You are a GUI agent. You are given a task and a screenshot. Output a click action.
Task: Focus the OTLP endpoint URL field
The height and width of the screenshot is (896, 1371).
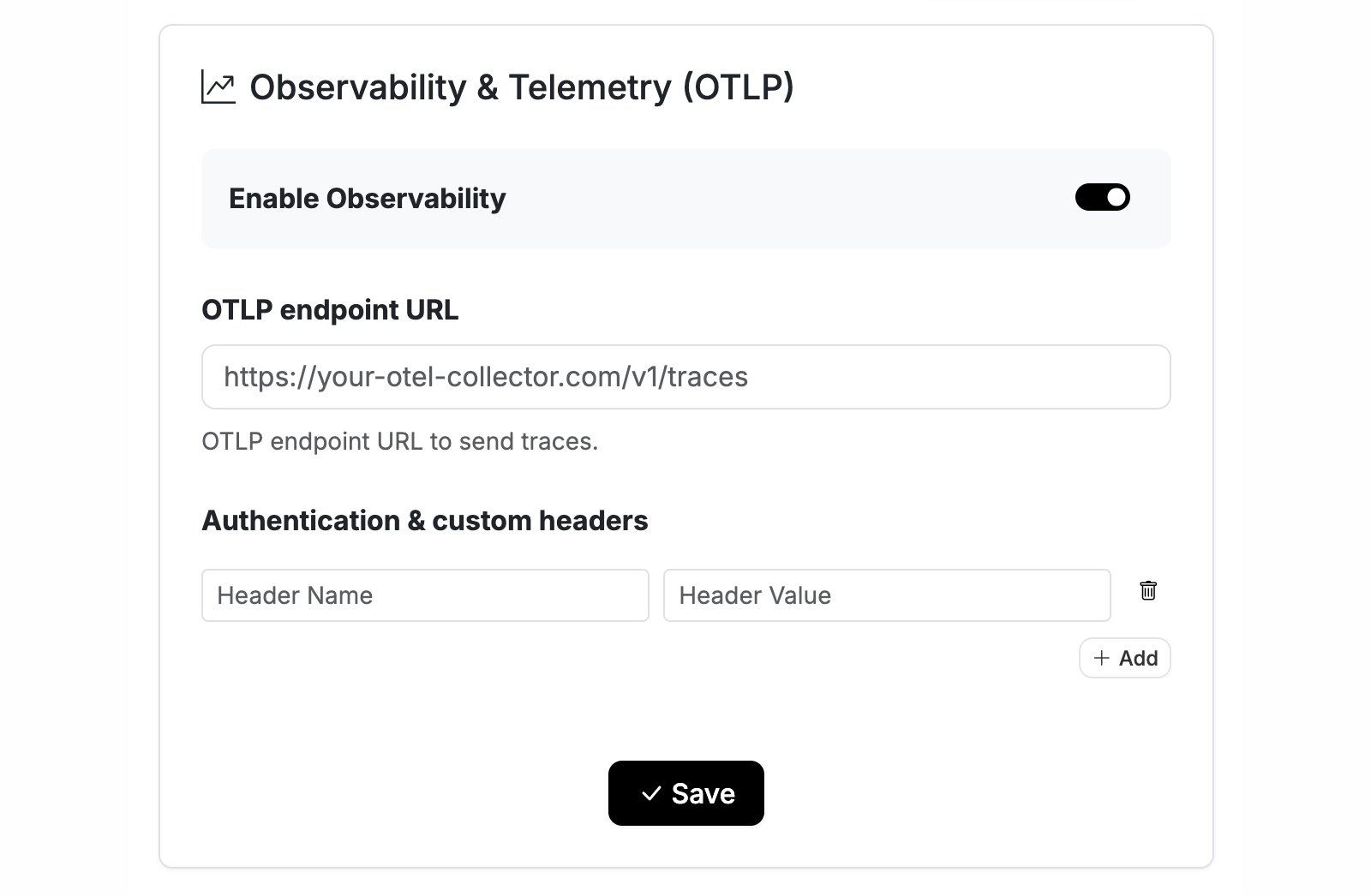click(x=685, y=377)
